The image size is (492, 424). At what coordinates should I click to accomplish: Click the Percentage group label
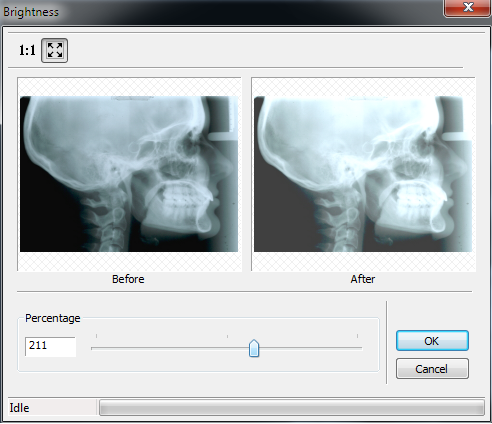point(53,318)
